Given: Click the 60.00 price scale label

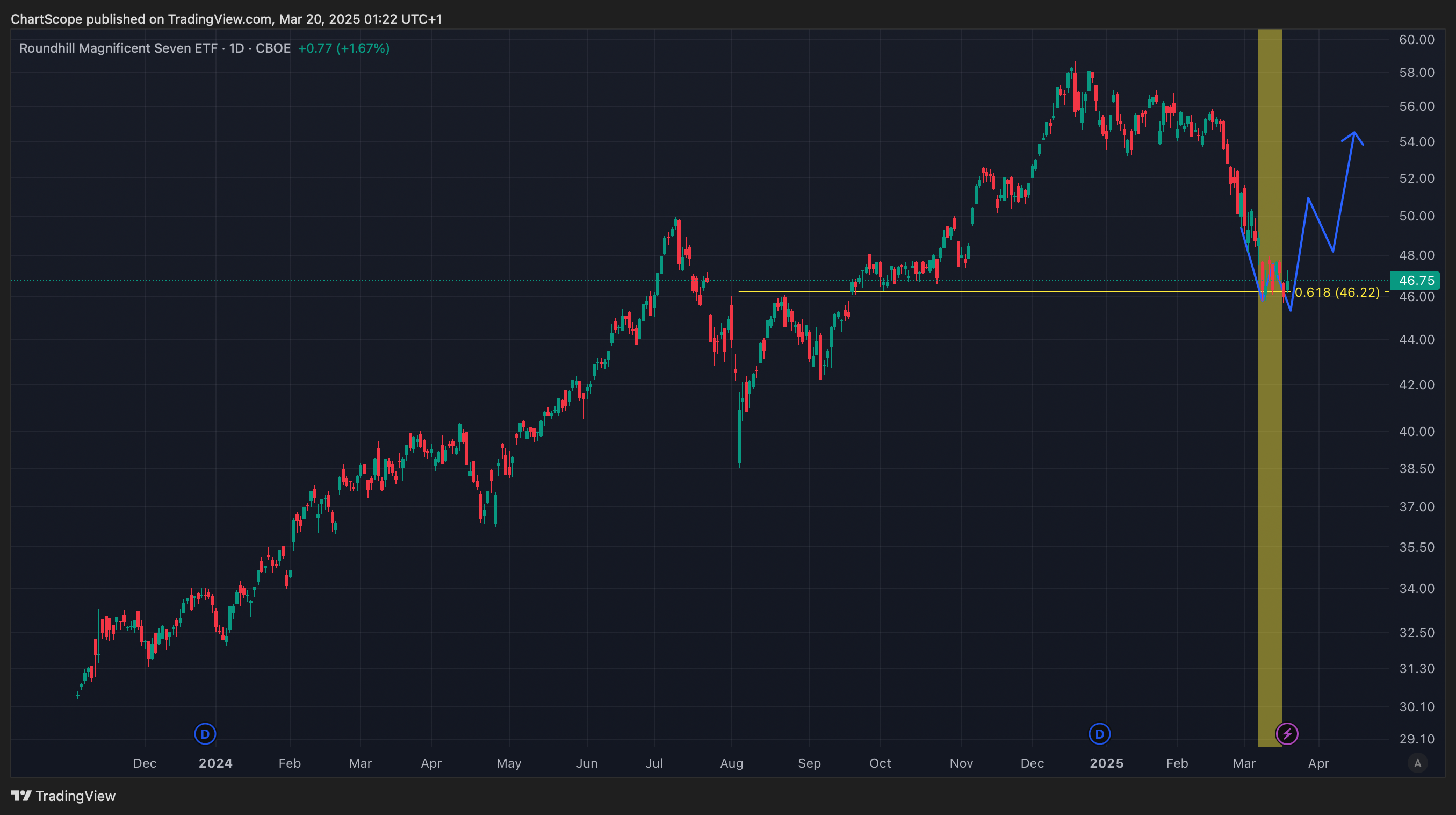Looking at the screenshot, I should tap(1416, 40).
